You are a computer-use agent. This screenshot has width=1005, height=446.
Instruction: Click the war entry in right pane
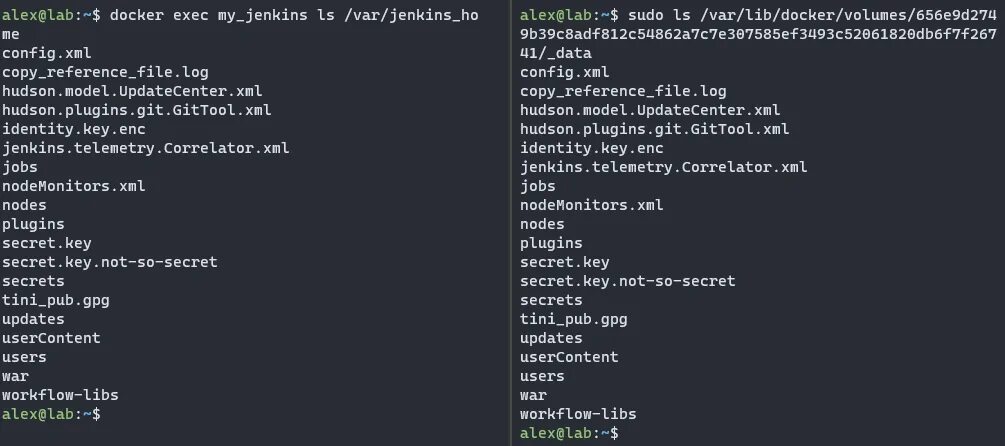[x=533, y=395]
